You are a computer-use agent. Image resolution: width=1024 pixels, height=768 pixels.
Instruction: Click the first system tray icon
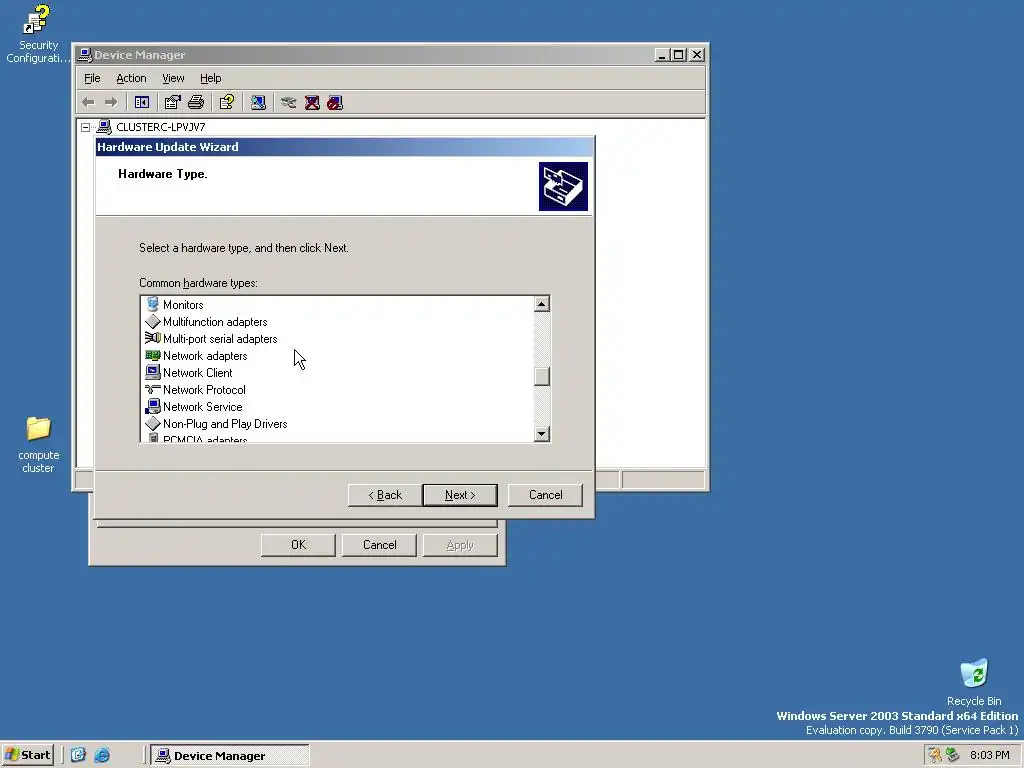coord(935,755)
